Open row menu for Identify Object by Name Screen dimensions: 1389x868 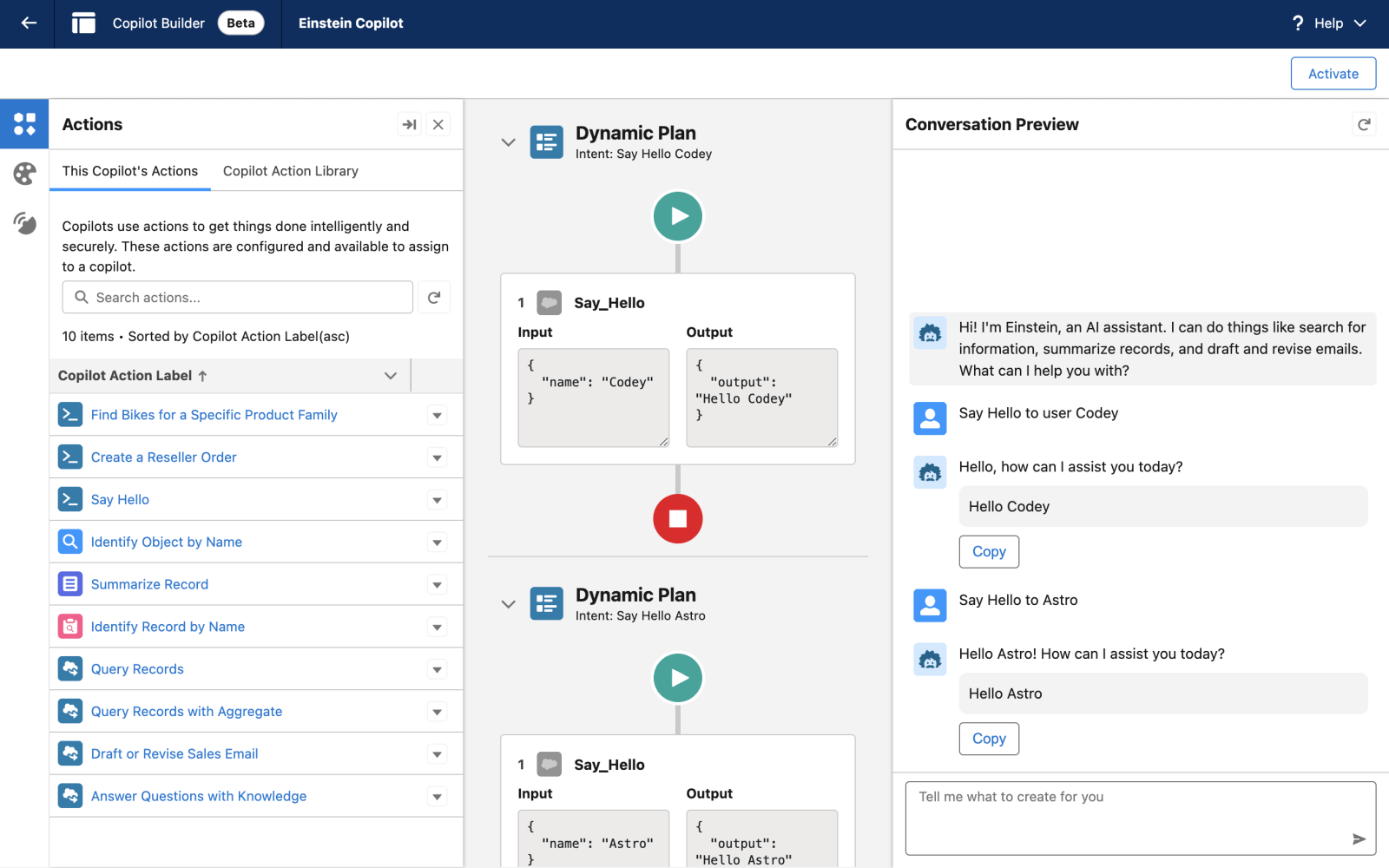[438, 542]
